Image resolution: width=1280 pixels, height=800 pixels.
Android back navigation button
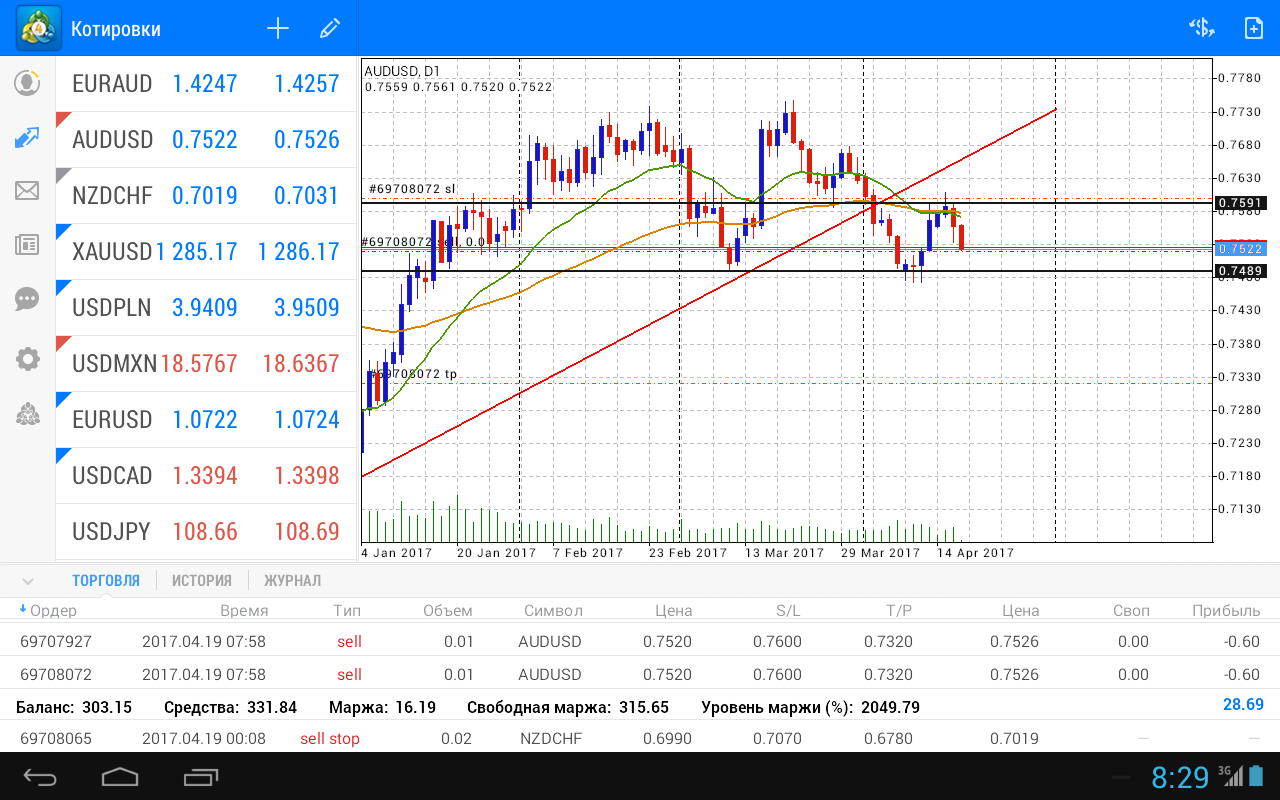(x=41, y=776)
